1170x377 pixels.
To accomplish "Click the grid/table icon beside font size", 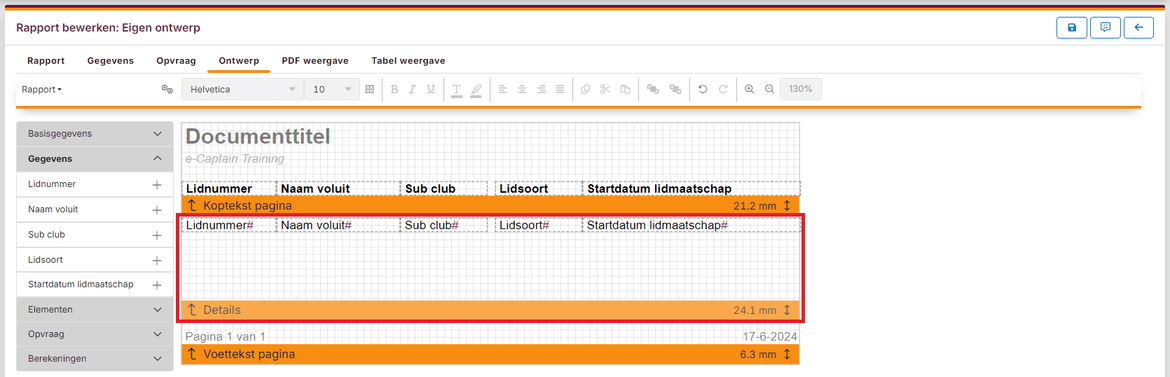I will [x=369, y=89].
